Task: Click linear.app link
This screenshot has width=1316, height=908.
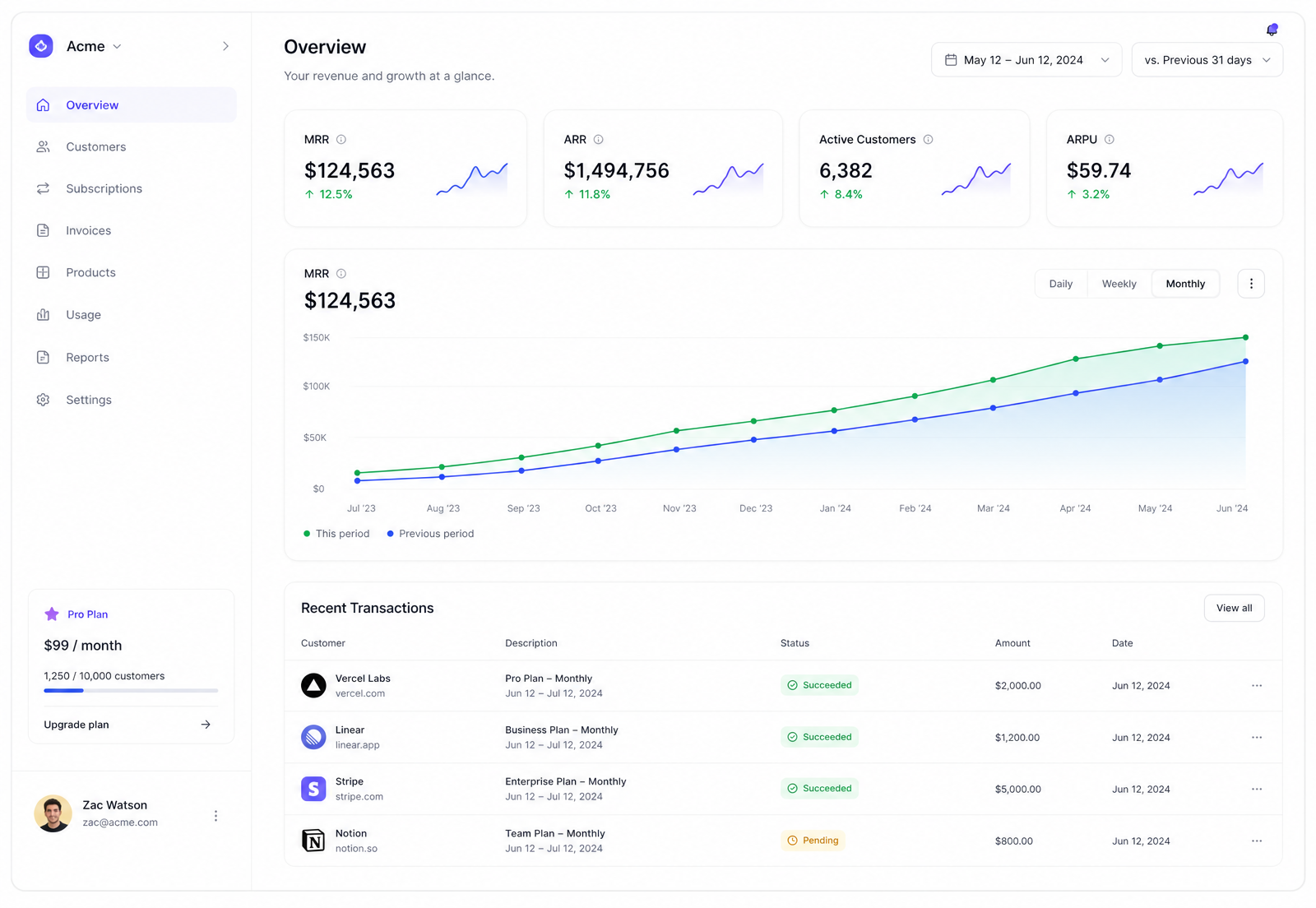Action: (x=358, y=745)
